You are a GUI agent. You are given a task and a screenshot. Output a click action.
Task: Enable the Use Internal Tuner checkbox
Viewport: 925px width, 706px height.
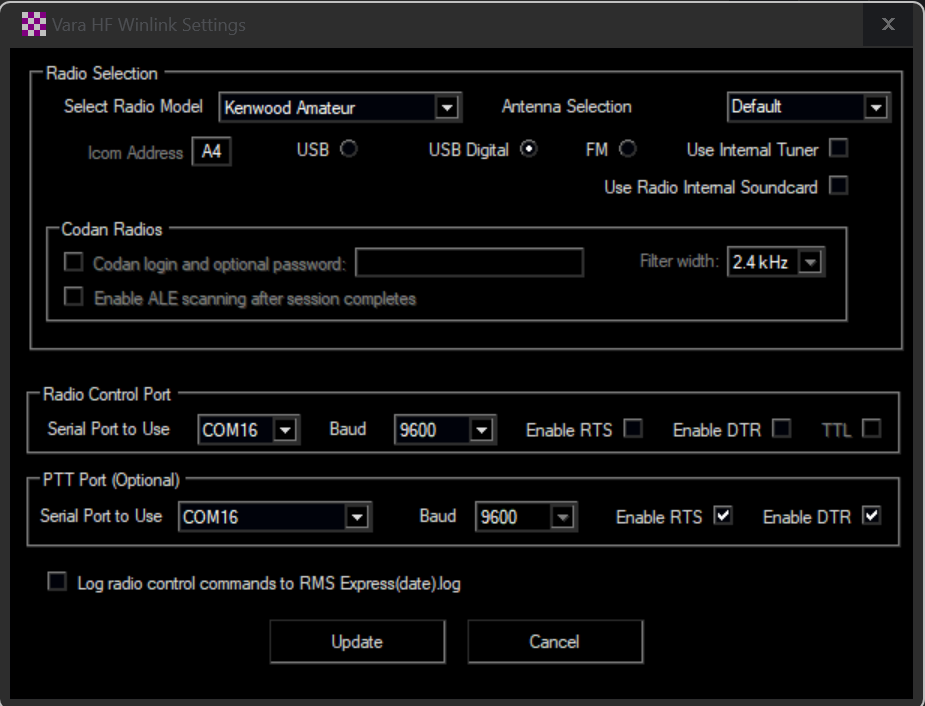tap(839, 149)
